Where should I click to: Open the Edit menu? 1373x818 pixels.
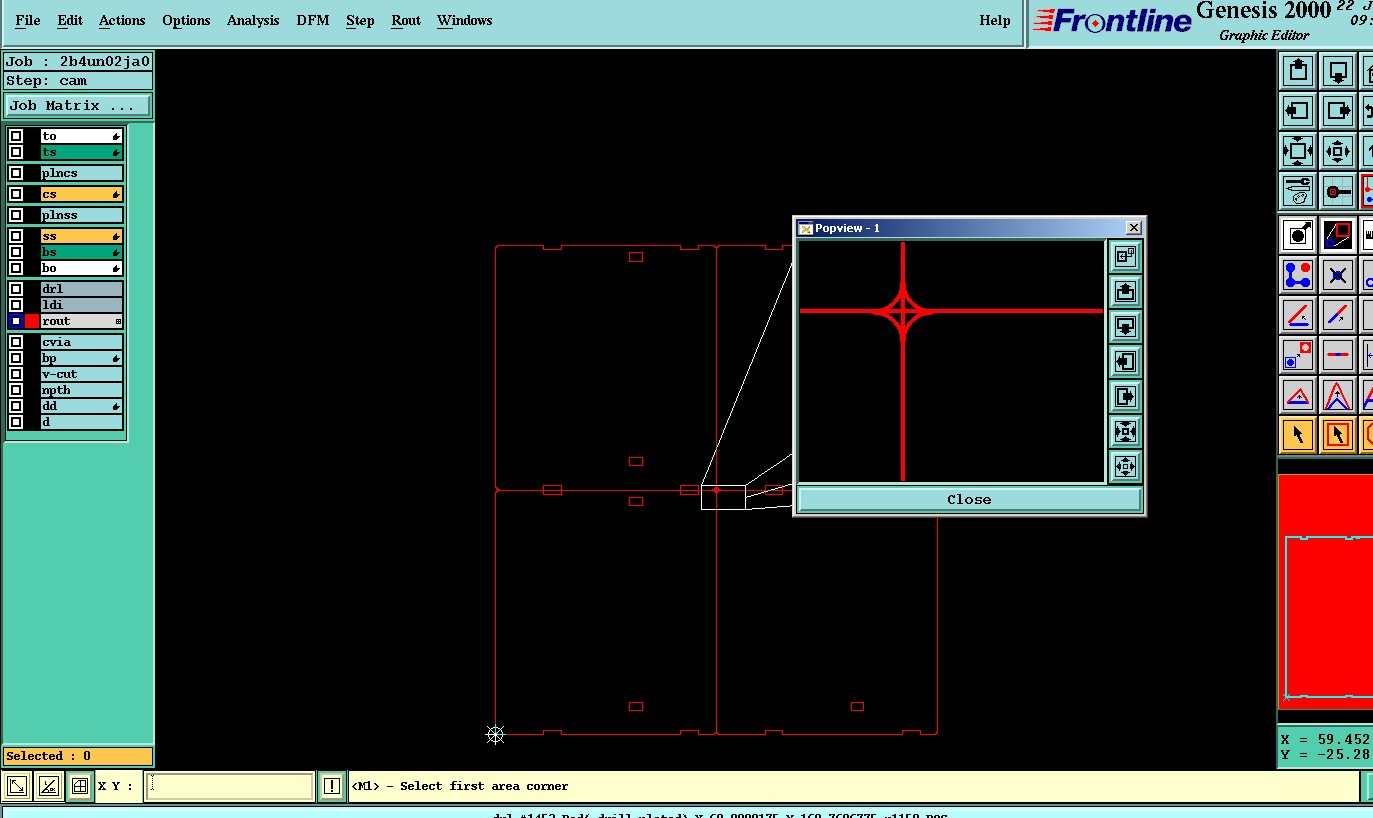(x=70, y=20)
